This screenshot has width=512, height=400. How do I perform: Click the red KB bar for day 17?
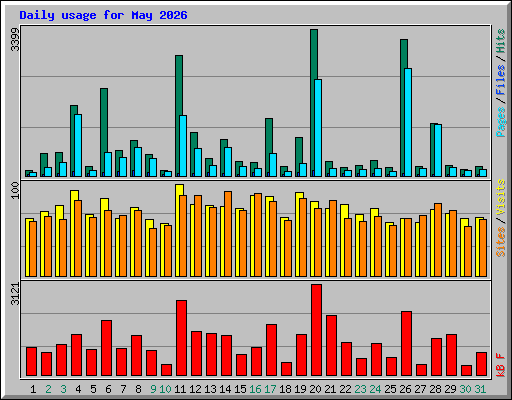tap(271, 350)
